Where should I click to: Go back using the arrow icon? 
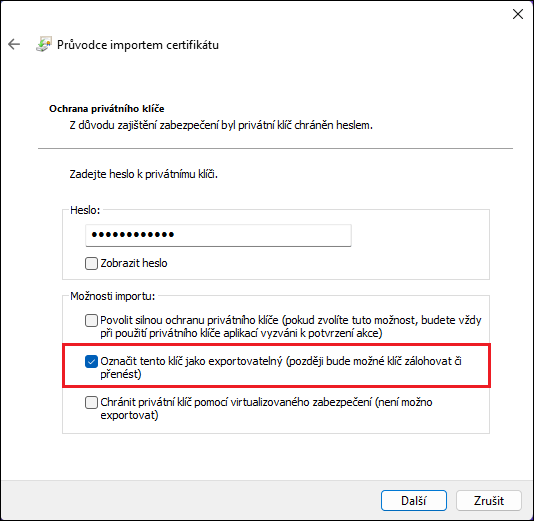pyautogui.click(x=14, y=44)
